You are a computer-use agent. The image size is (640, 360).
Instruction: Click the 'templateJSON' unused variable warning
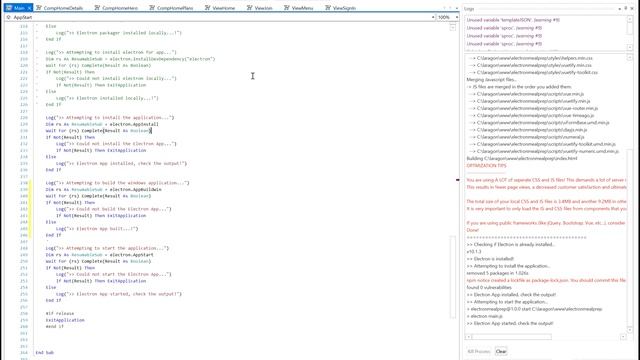[x=513, y=20]
